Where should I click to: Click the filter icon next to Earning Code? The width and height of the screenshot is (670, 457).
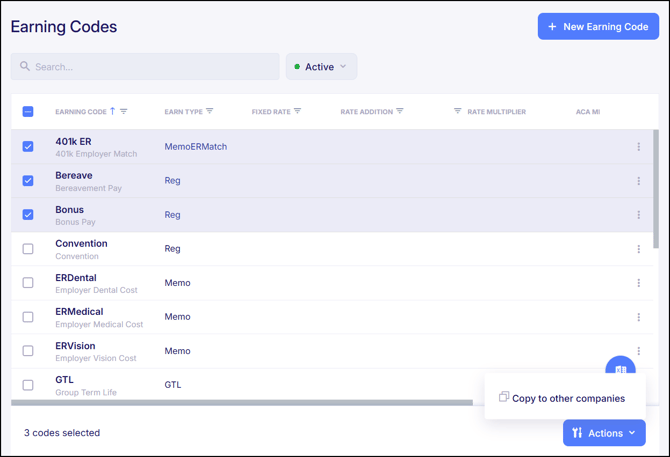click(x=124, y=112)
